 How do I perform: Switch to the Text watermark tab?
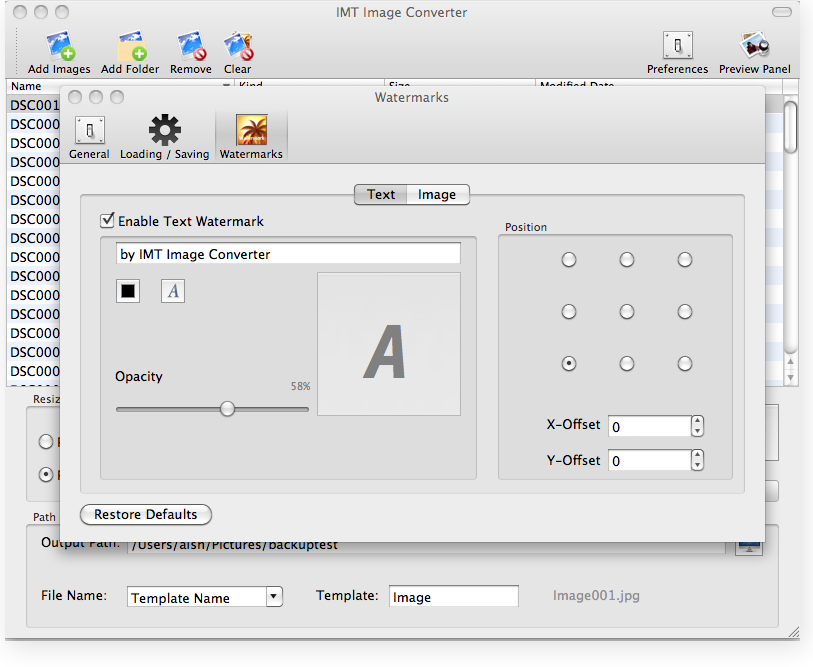click(381, 194)
